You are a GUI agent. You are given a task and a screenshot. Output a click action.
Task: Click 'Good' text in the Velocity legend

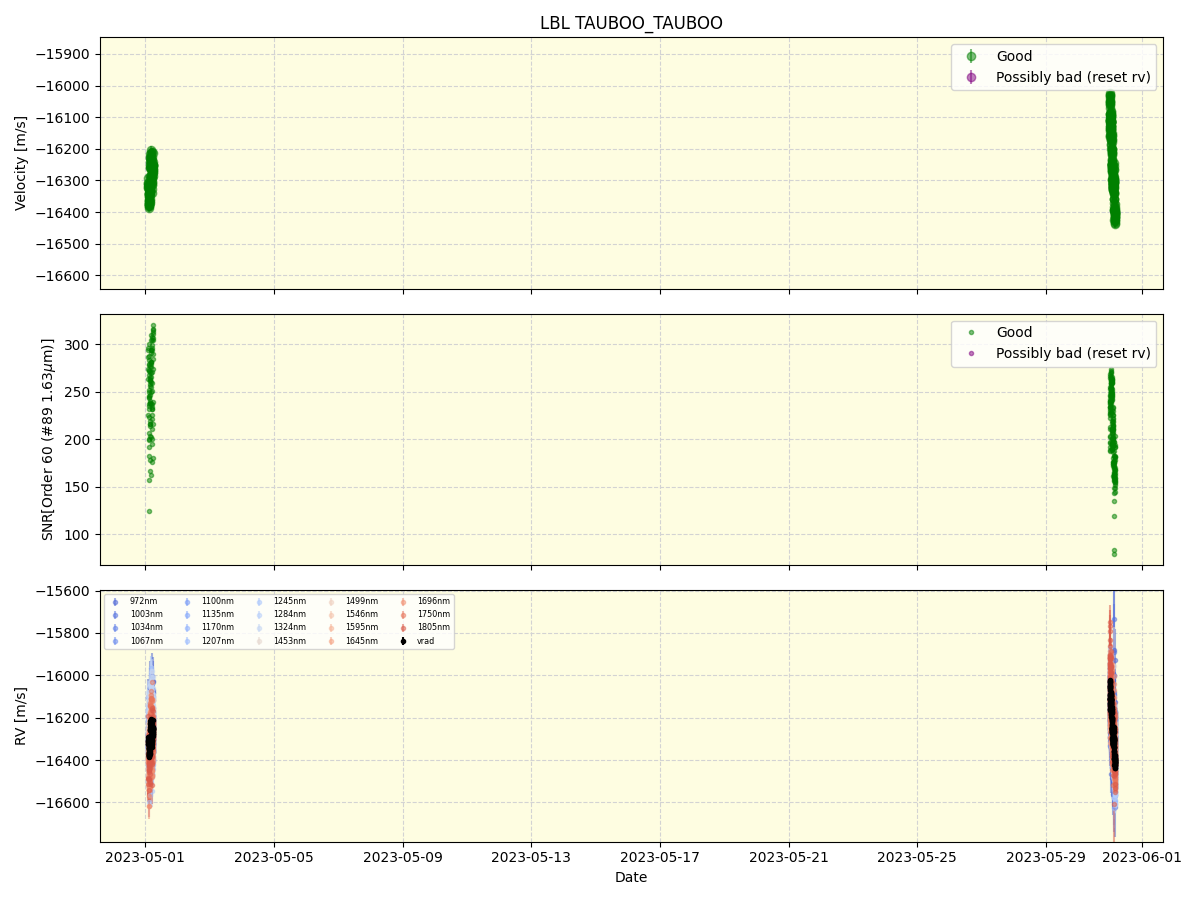point(1014,56)
